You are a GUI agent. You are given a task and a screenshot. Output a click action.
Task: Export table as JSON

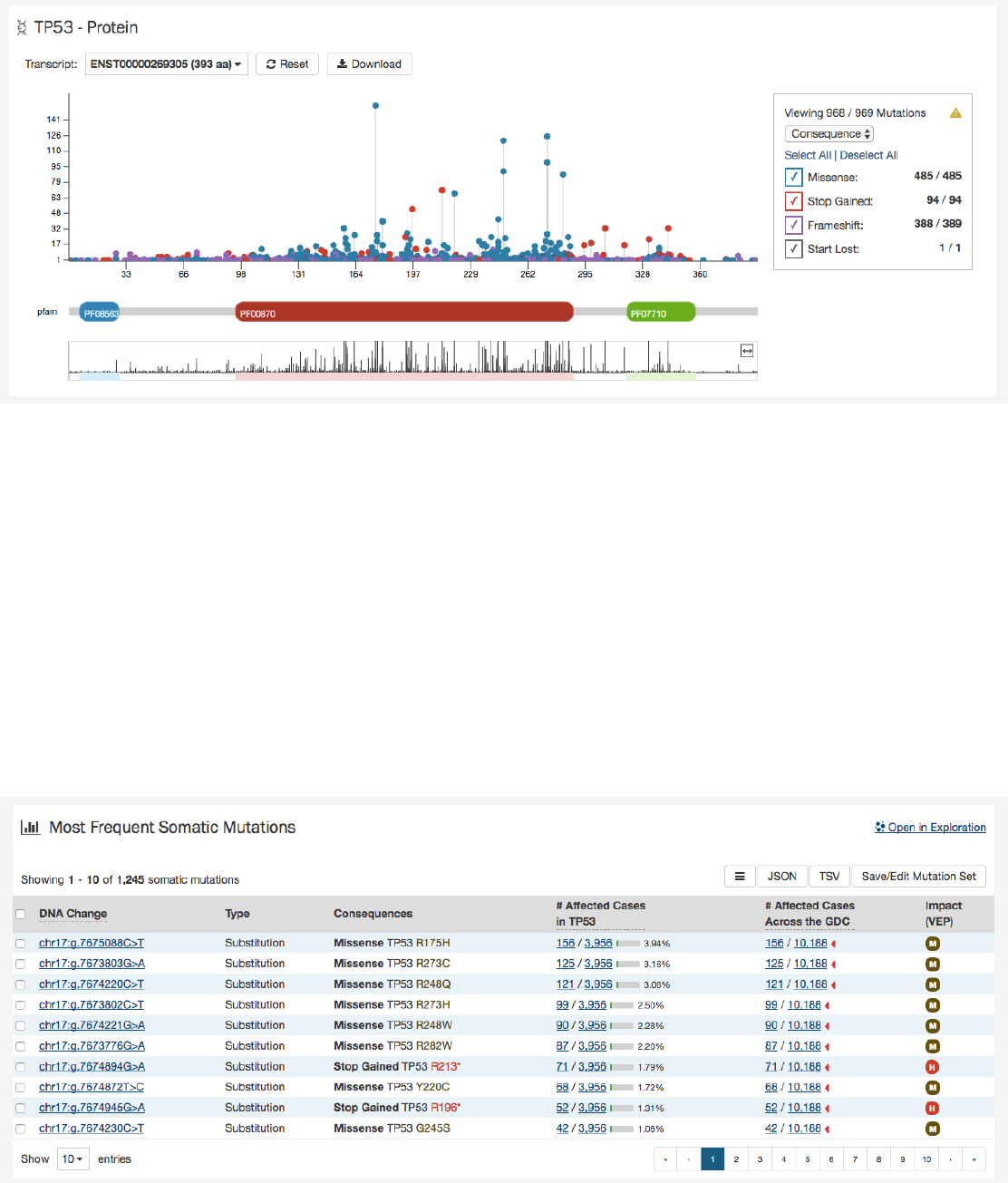click(x=782, y=877)
